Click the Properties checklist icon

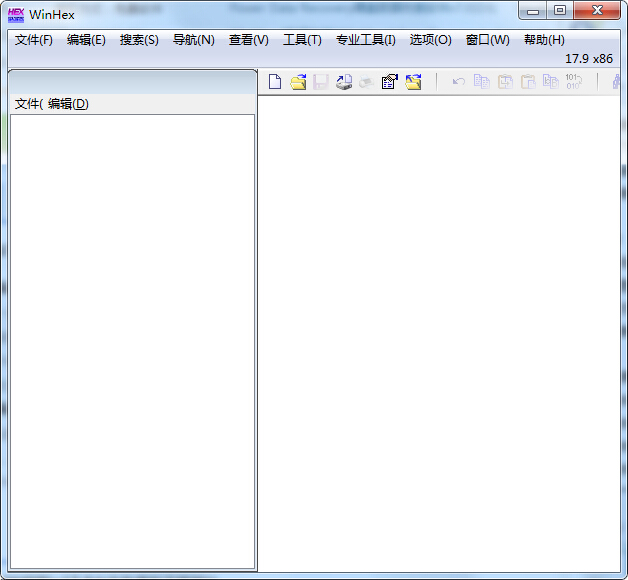(x=390, y=82)
